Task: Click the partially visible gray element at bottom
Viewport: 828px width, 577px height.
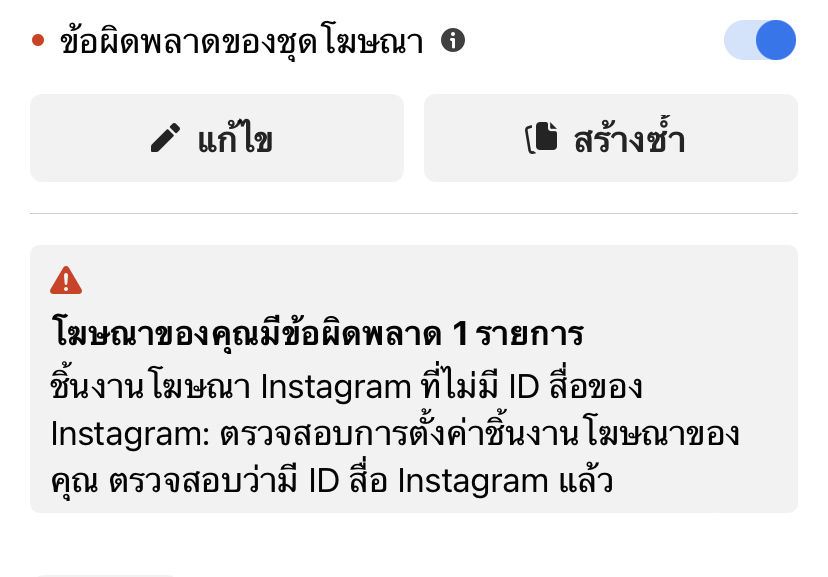Action: pyautogui.click(x=106, y=575)
